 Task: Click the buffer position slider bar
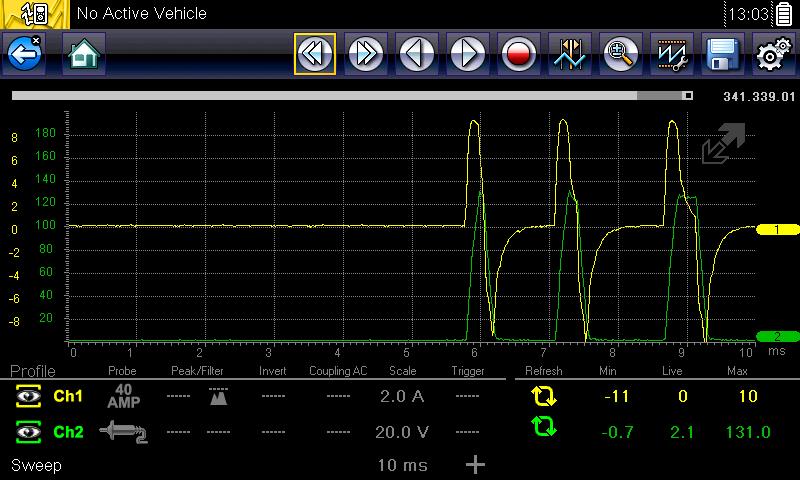tap(350, 96)
